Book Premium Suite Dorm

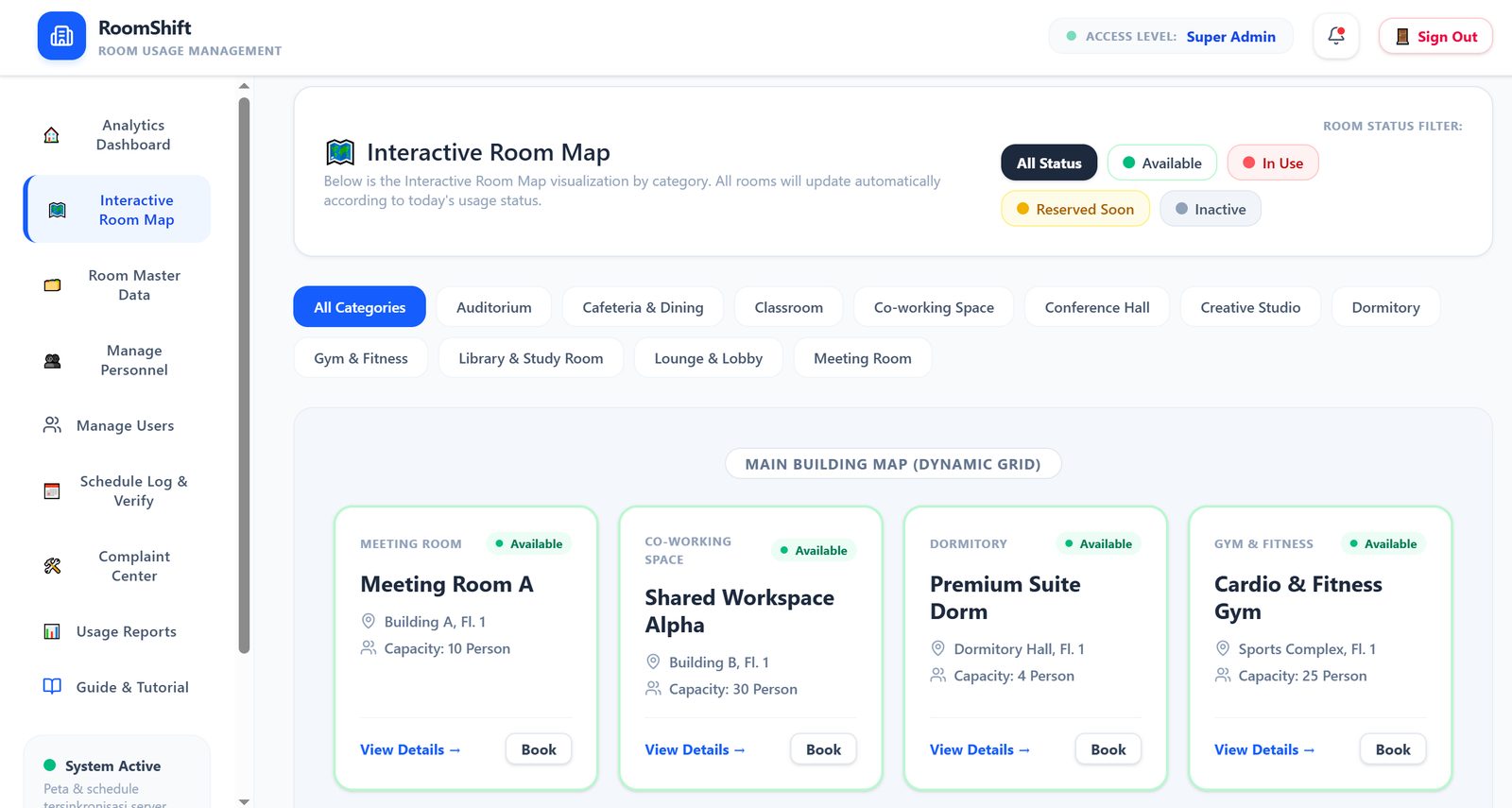tap(1108, 749)
